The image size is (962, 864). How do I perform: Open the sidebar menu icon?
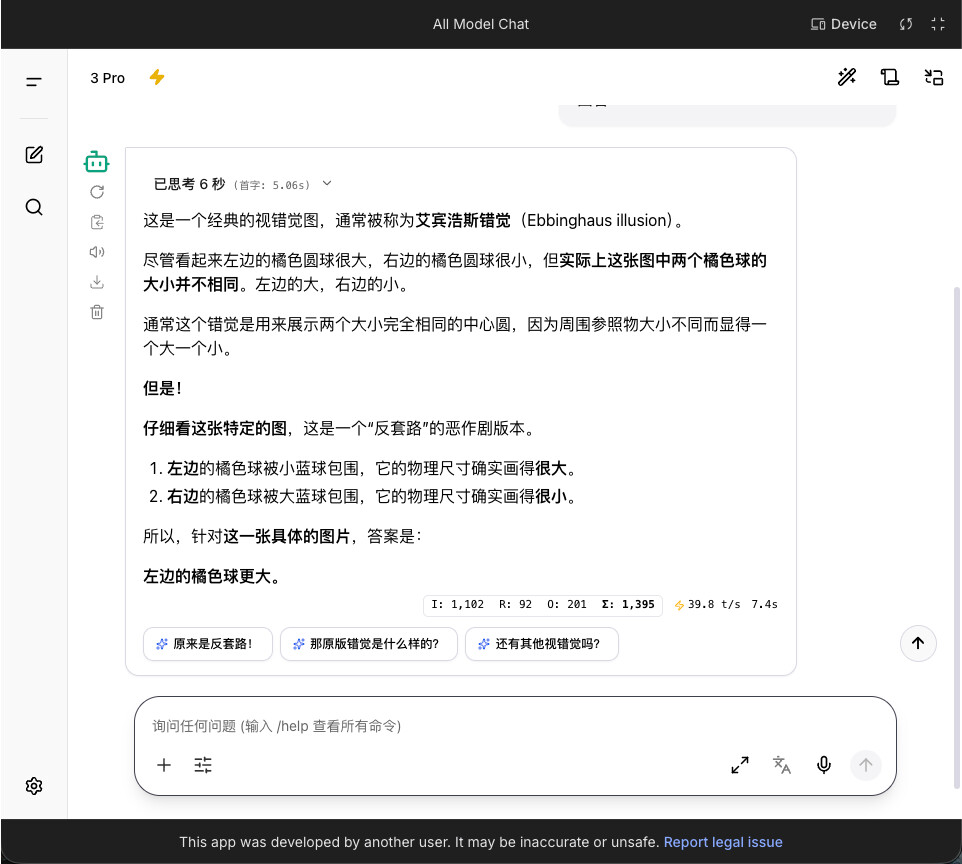tap(34, 82)
